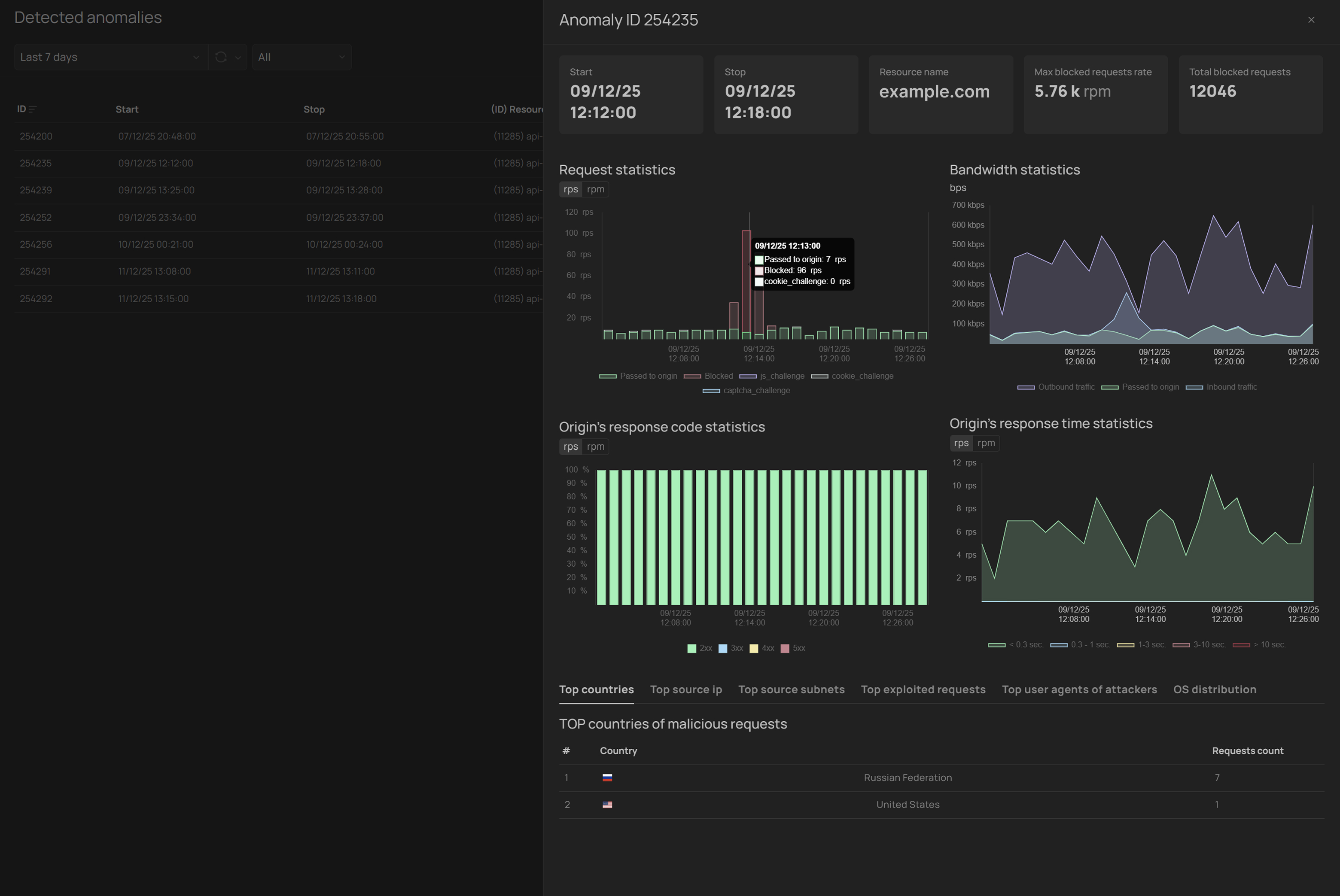Switch Origin's response code statistics to rpm
The height and width of the screenshot is (896, 1340).
click(x=595, y=447)
